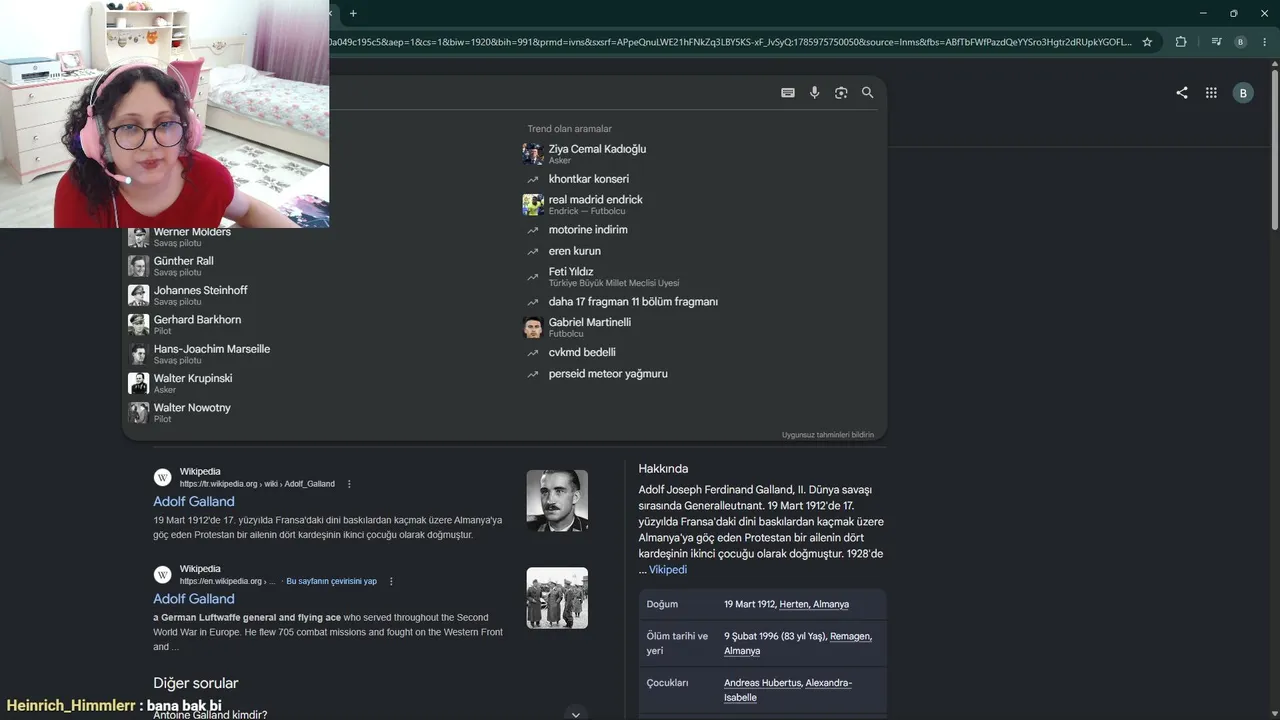
Task: Choose trending search Gabriel Martinelli
Action: tap(577, 327)
